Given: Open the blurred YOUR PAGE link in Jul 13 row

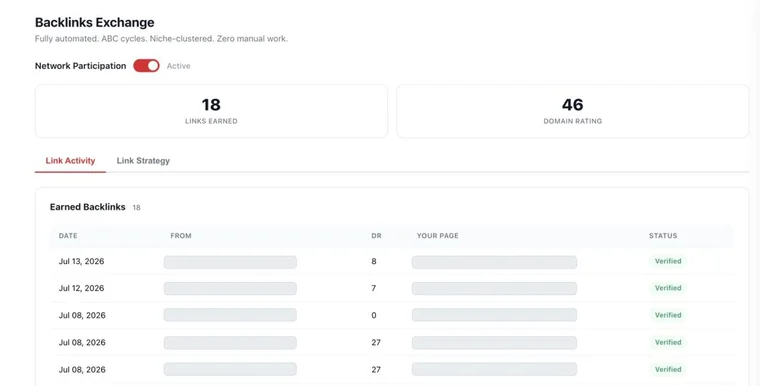Looking at the screenshot, I should [x=494, y=262].
